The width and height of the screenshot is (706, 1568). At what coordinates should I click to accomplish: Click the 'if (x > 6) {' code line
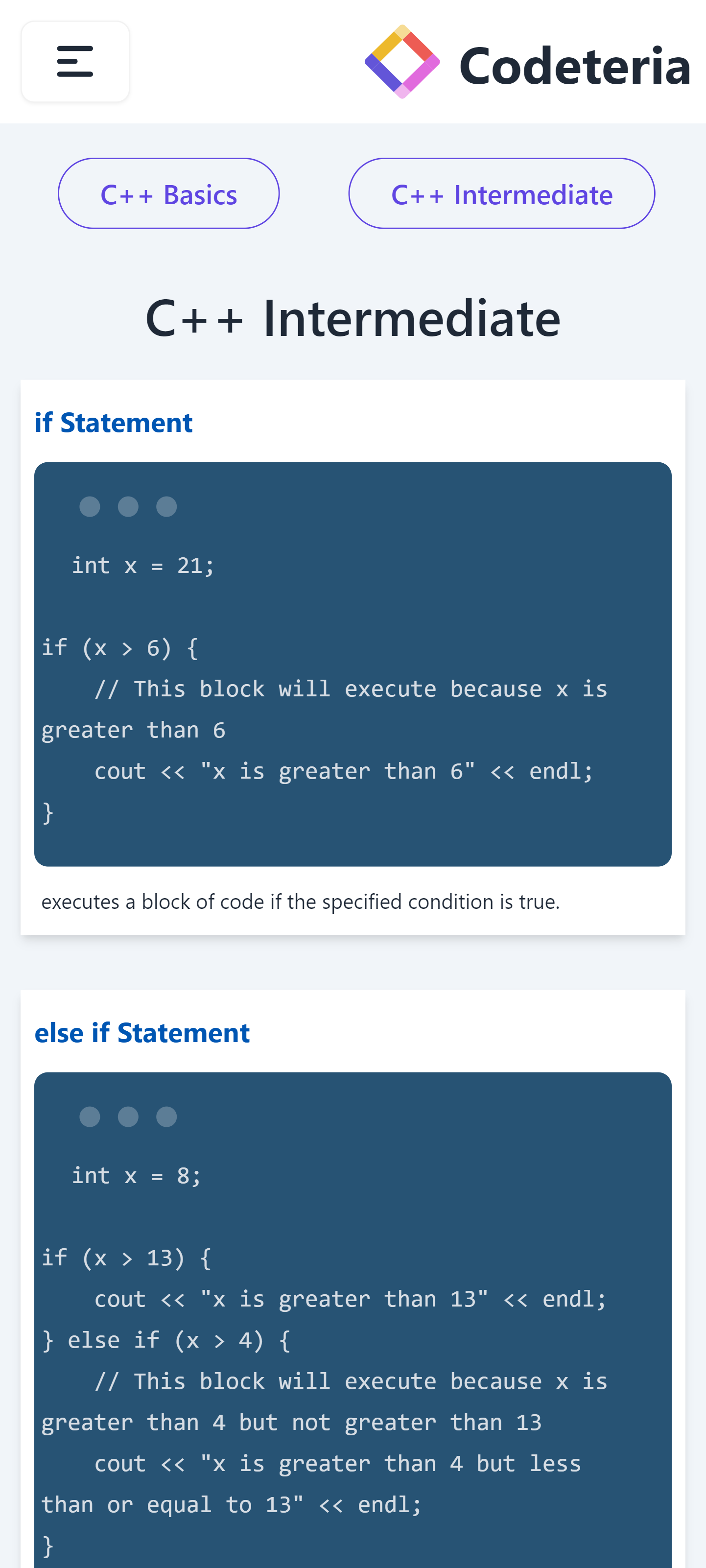click(120, 648)
